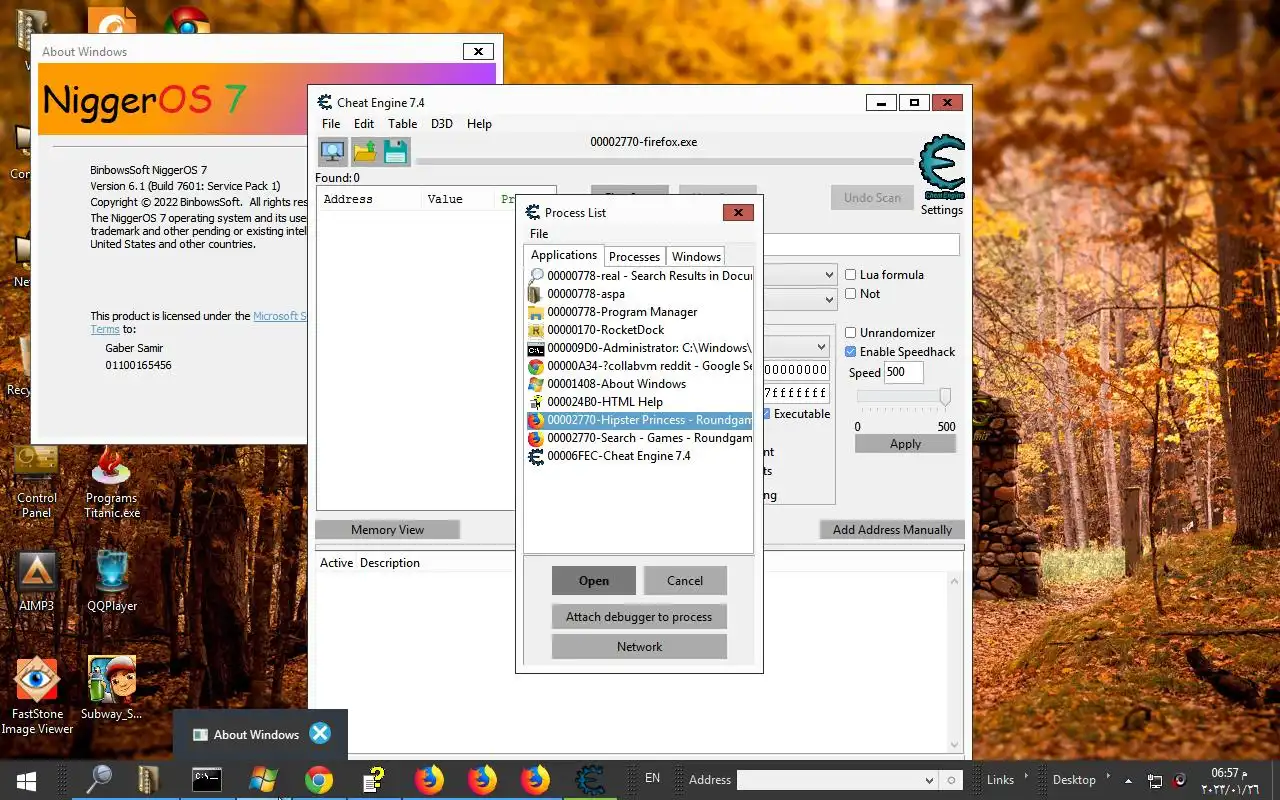Toggle the Executable checkbox
1280x800 pixels.
coord(767,414)
